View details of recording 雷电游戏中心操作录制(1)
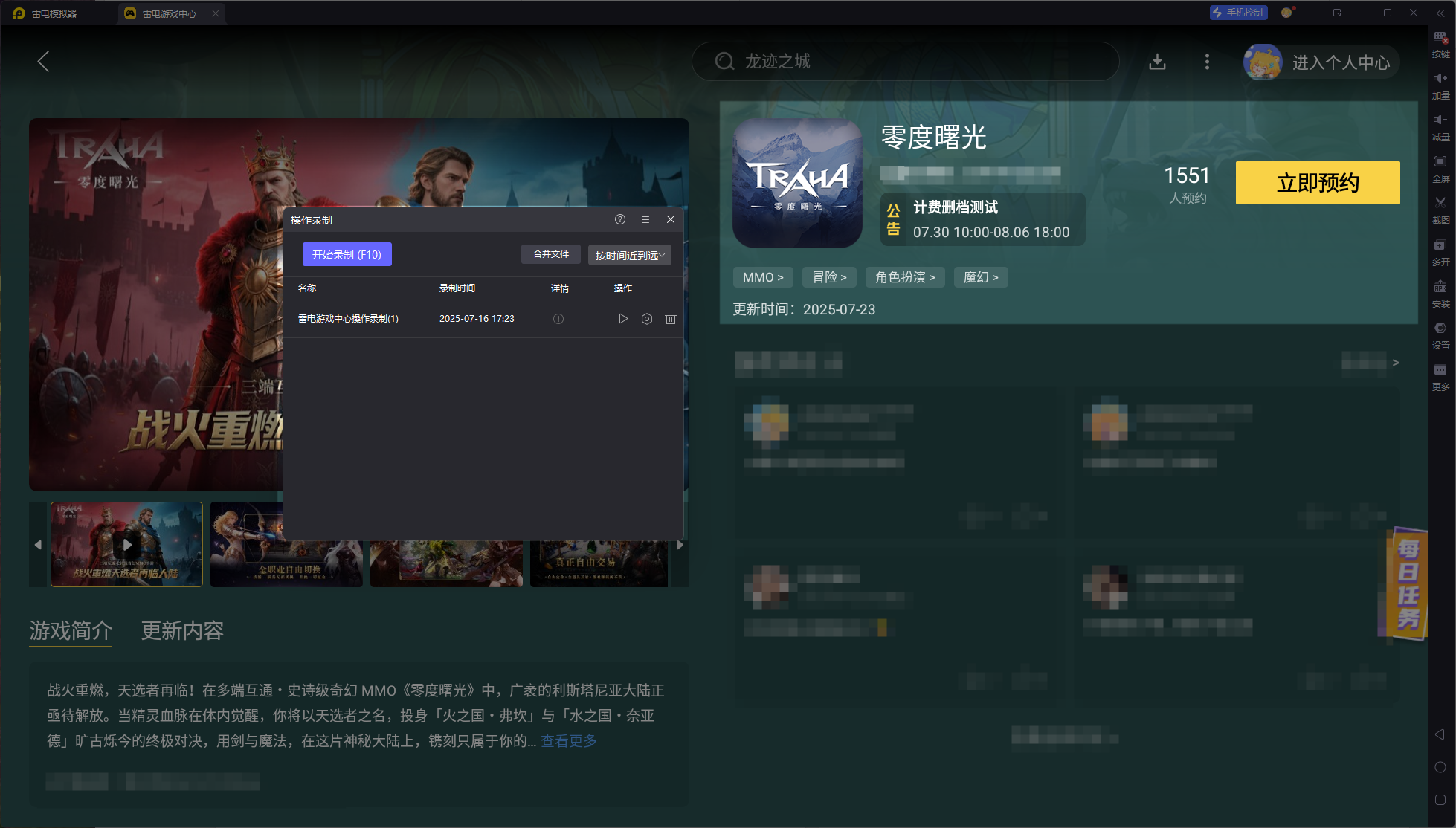This screenshot has height=828, width=1456. [558, 319]
